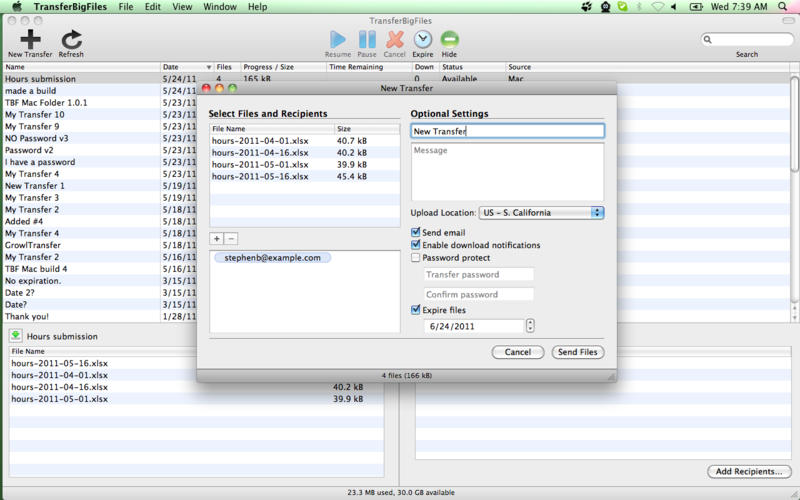This screenshot has width=800, height=500.
Task: Click the Add Recipients button
Action: click(x=748, y=472)
